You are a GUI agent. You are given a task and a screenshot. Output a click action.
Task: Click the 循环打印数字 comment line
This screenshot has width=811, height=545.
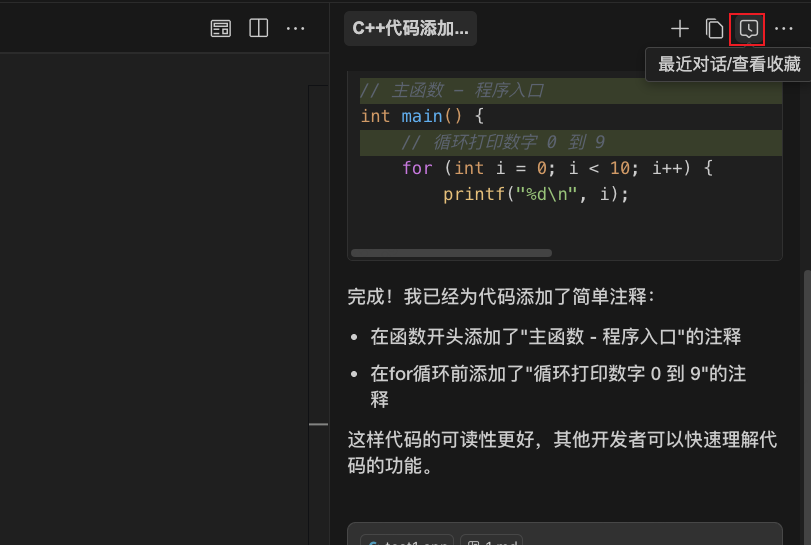503,142
